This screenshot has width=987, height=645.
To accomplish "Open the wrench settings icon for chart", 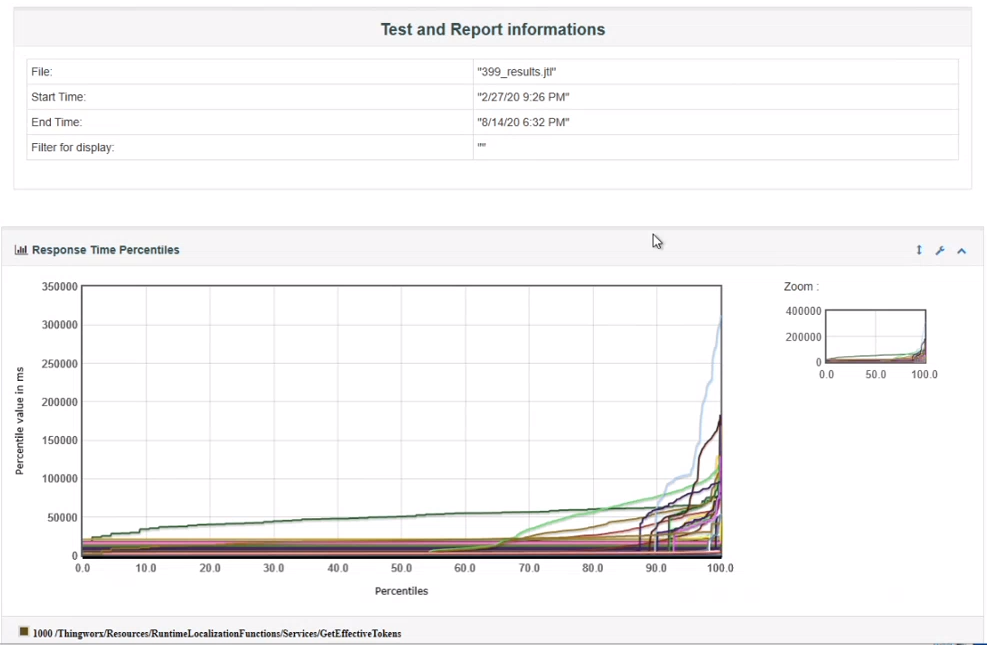I will 940,250.
